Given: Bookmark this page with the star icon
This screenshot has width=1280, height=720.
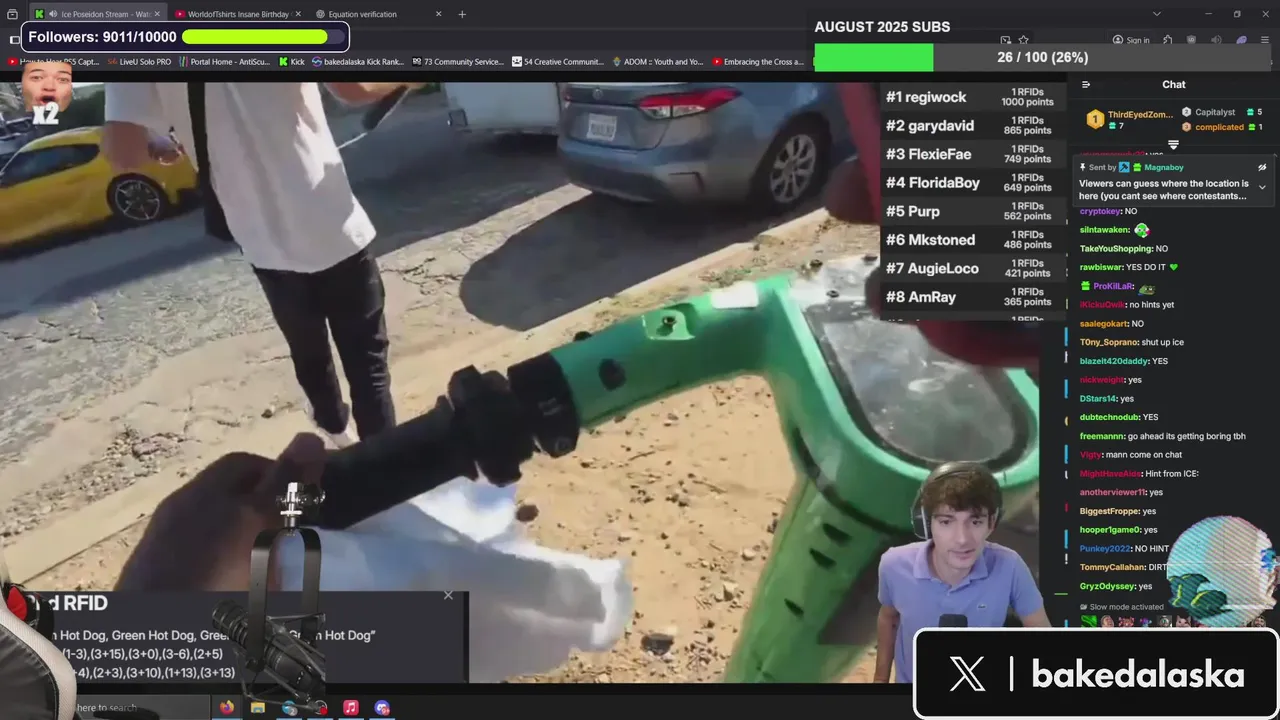Looking at the screenshot, I should (x=1023, y=40).
